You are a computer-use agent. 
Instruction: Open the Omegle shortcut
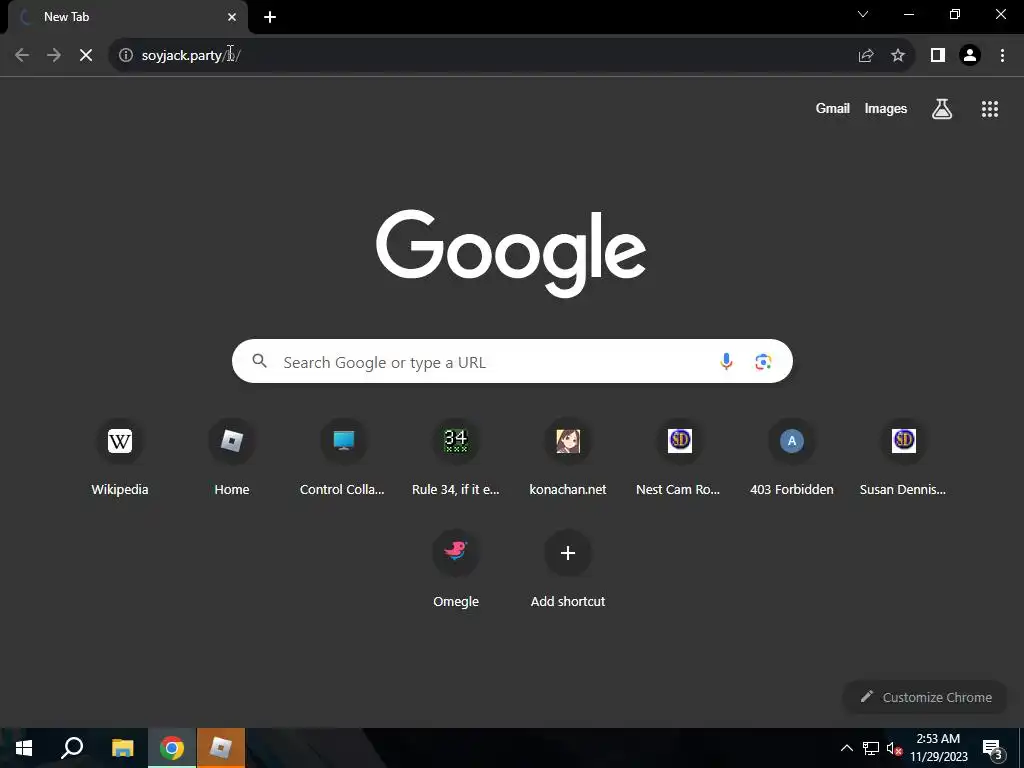(x=456, y=570)
